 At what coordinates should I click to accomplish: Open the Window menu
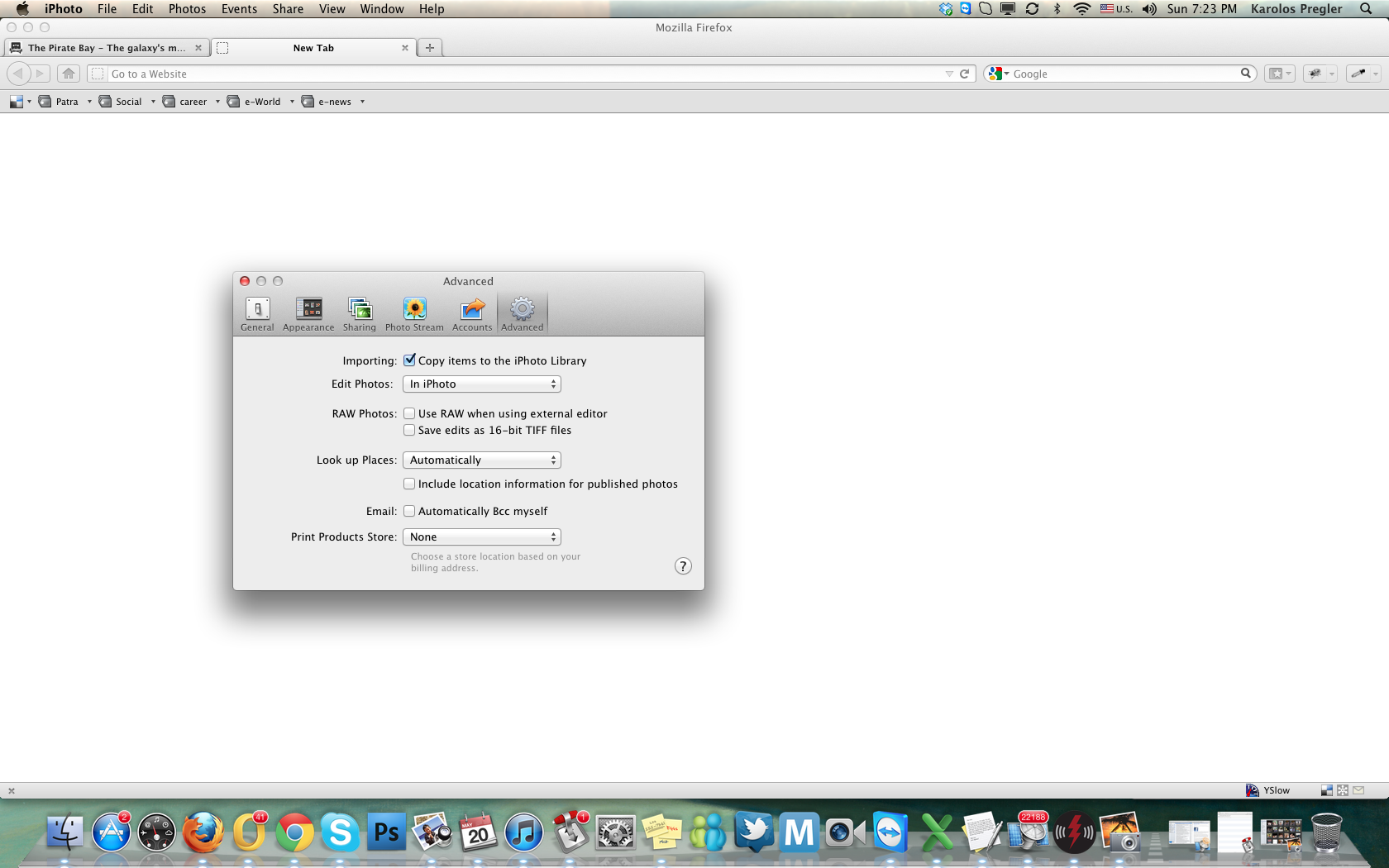pos(381,8)
